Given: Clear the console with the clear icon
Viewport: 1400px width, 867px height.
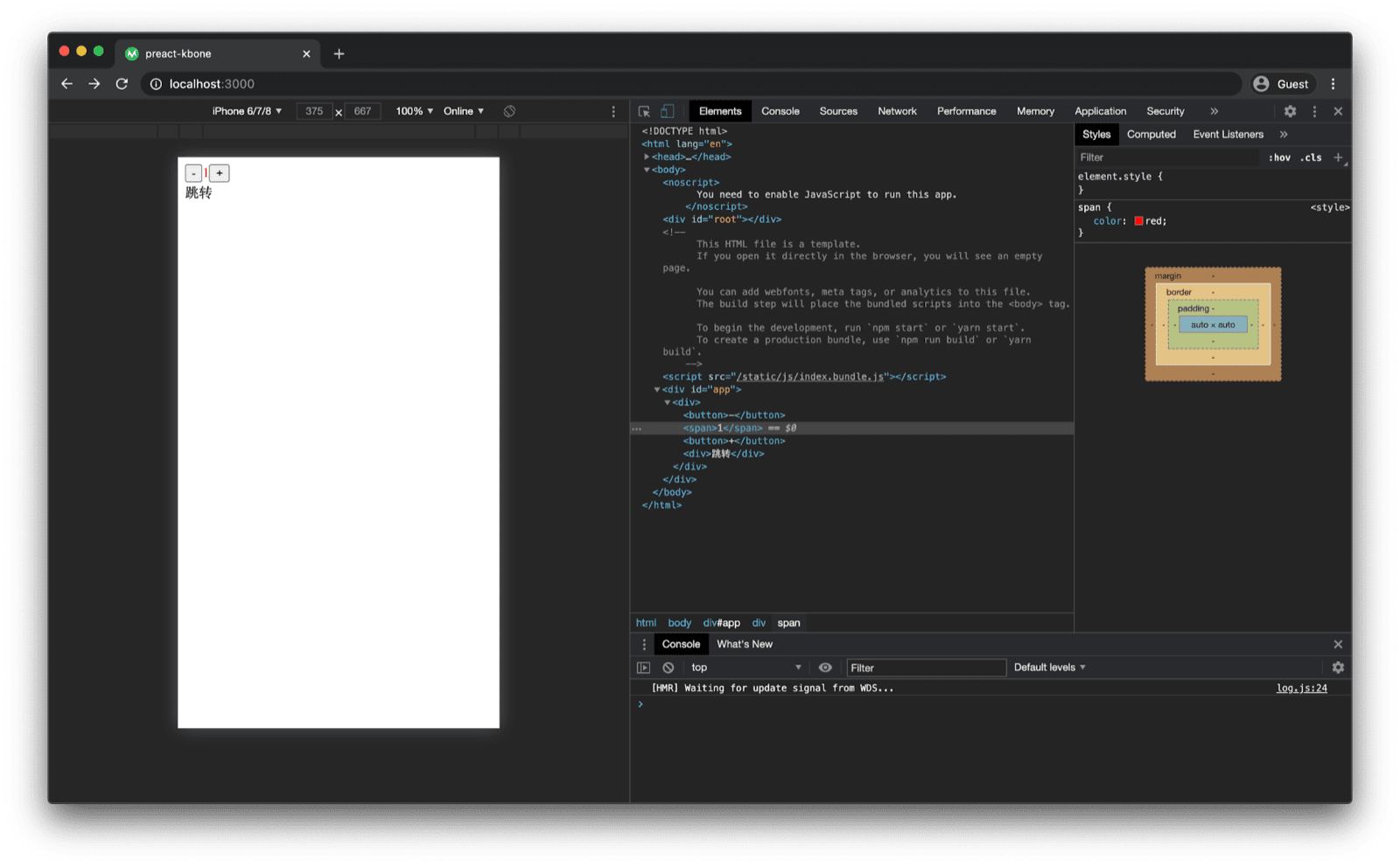Looking at the screenshot, I should [x=668, y=667].
